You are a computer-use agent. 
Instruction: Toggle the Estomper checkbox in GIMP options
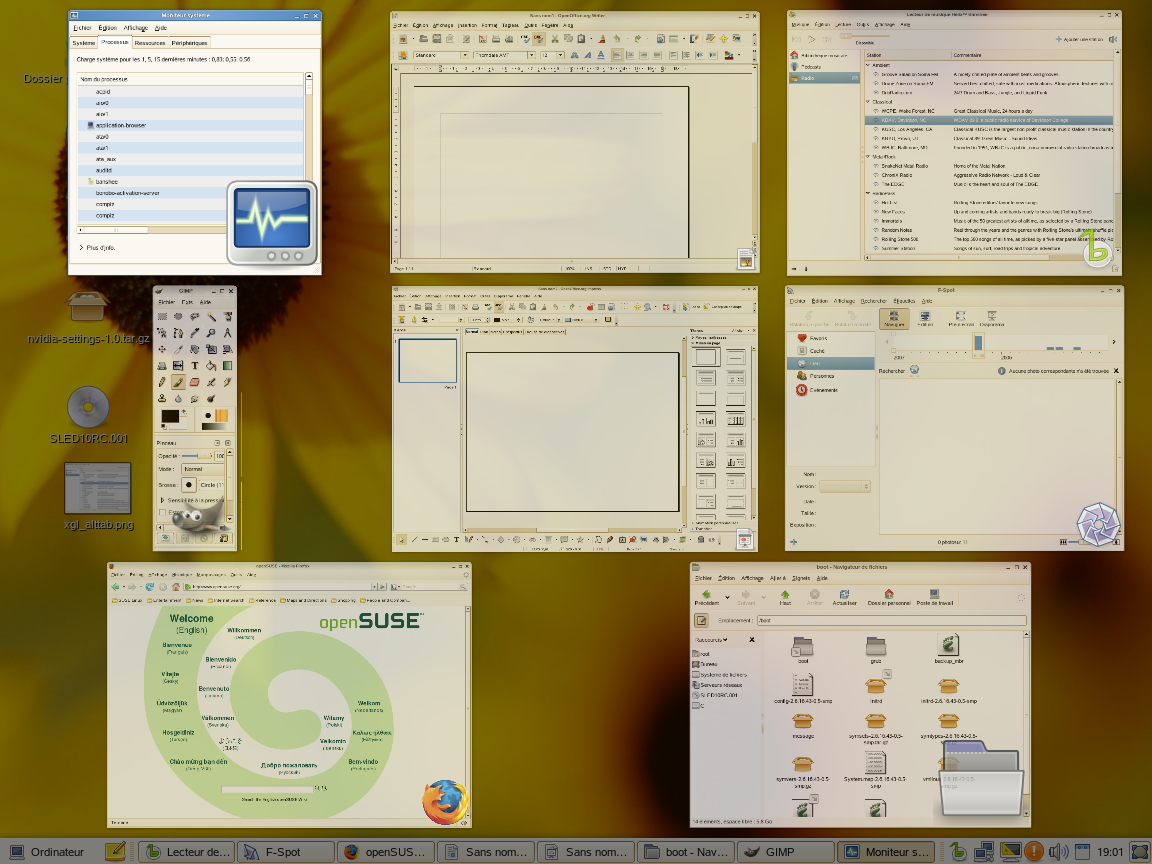(x=162, y=512)
